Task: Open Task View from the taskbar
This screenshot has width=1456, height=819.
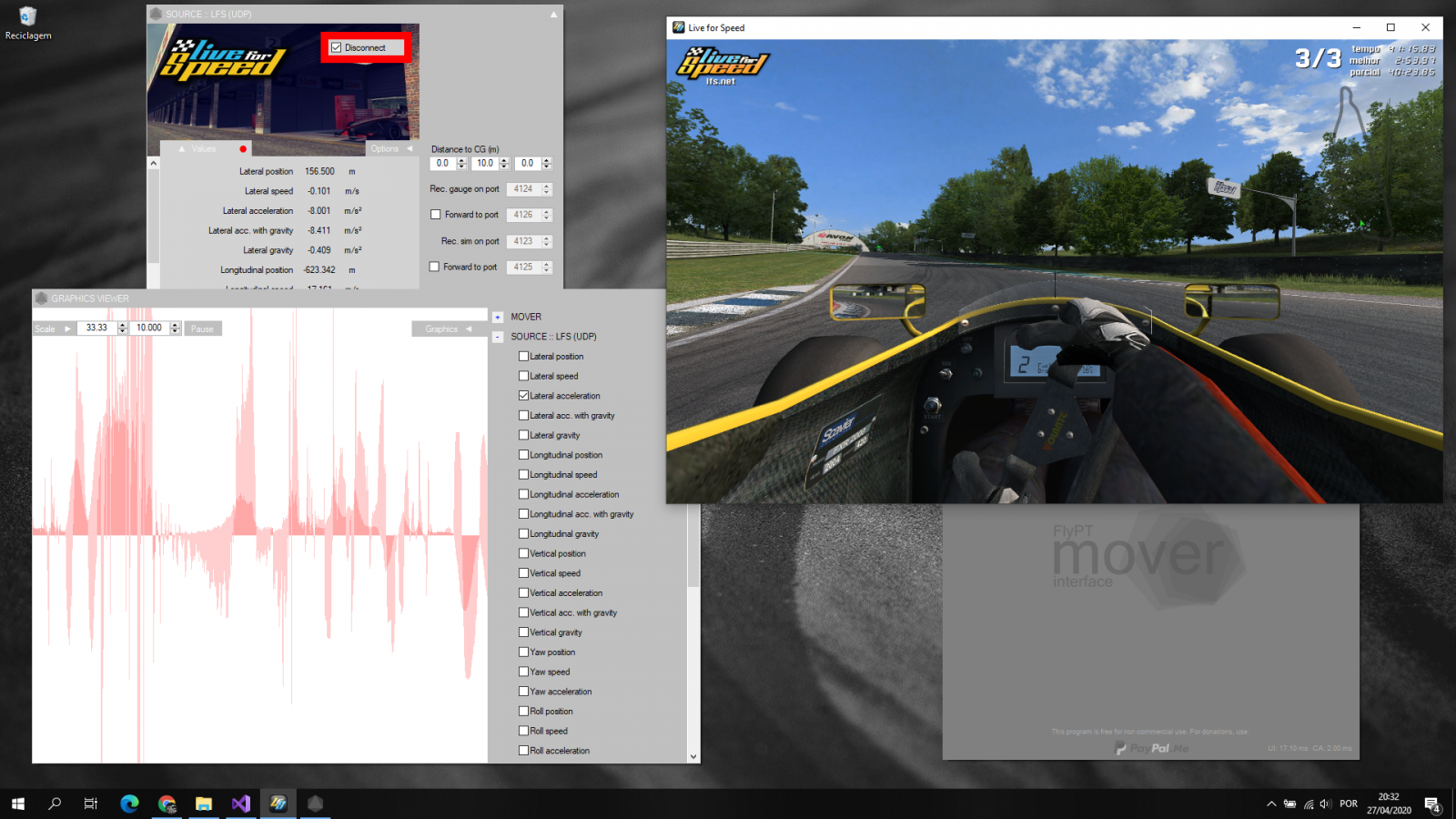Action: [x=91, y=804]
